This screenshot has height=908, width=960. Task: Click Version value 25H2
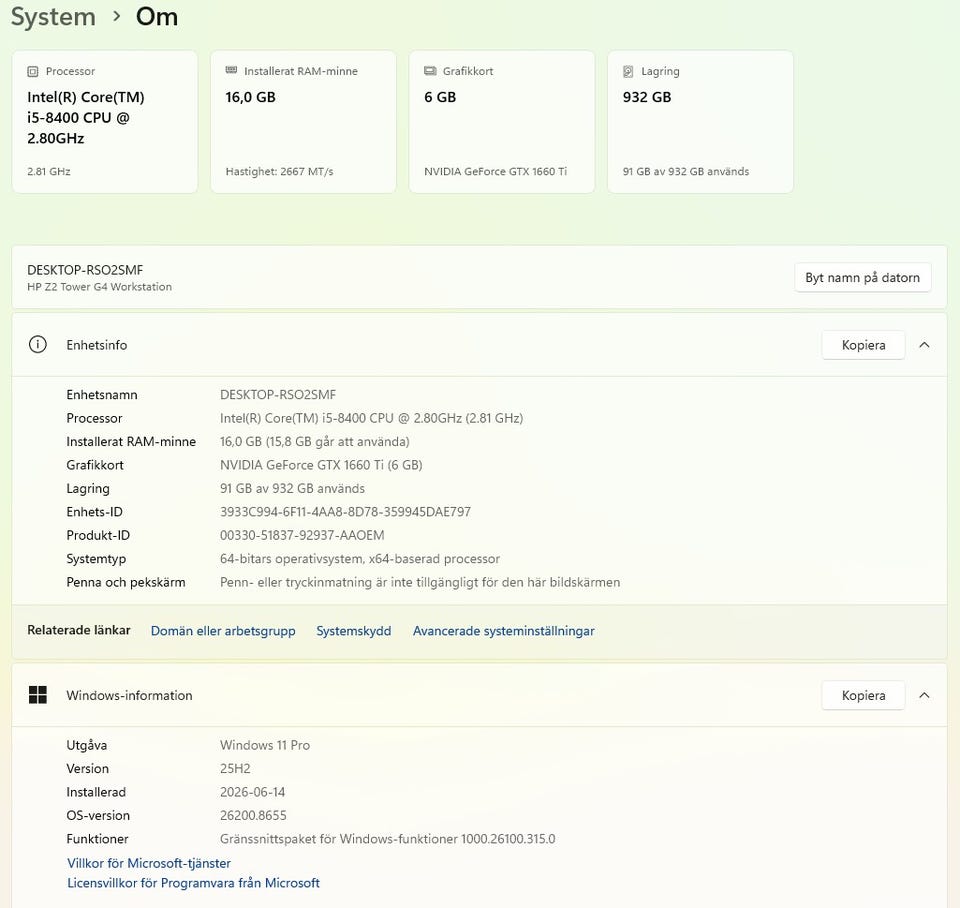[235, 768]
